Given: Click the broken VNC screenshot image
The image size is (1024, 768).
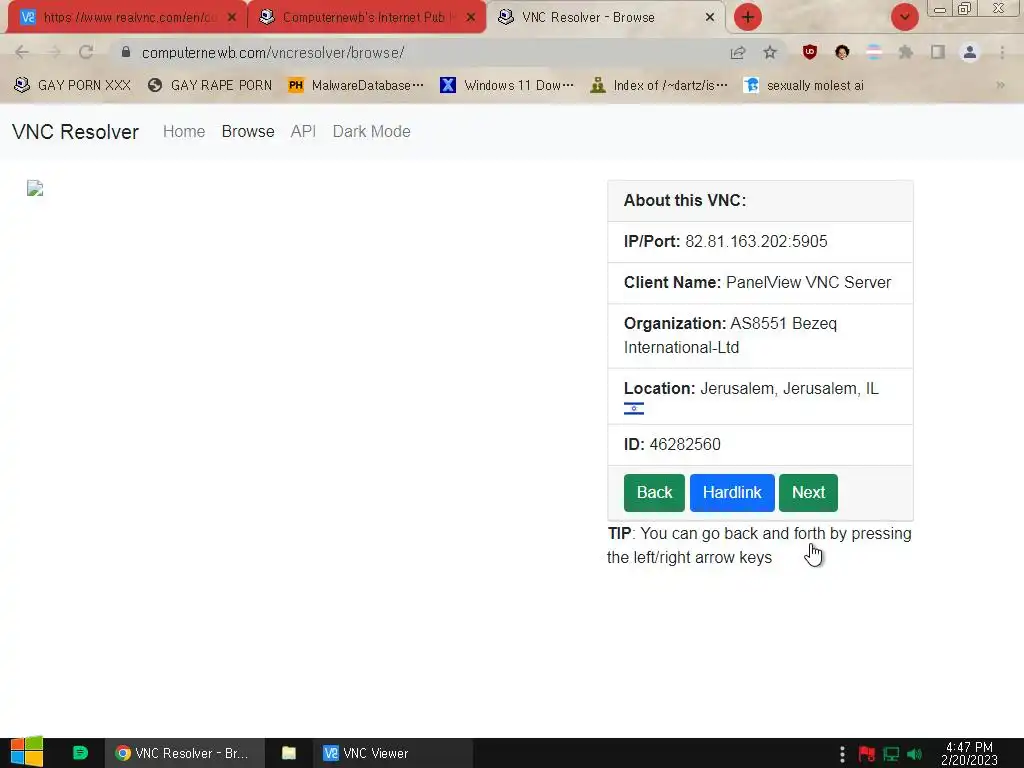Looking at the screenshot, I should 35,188.
